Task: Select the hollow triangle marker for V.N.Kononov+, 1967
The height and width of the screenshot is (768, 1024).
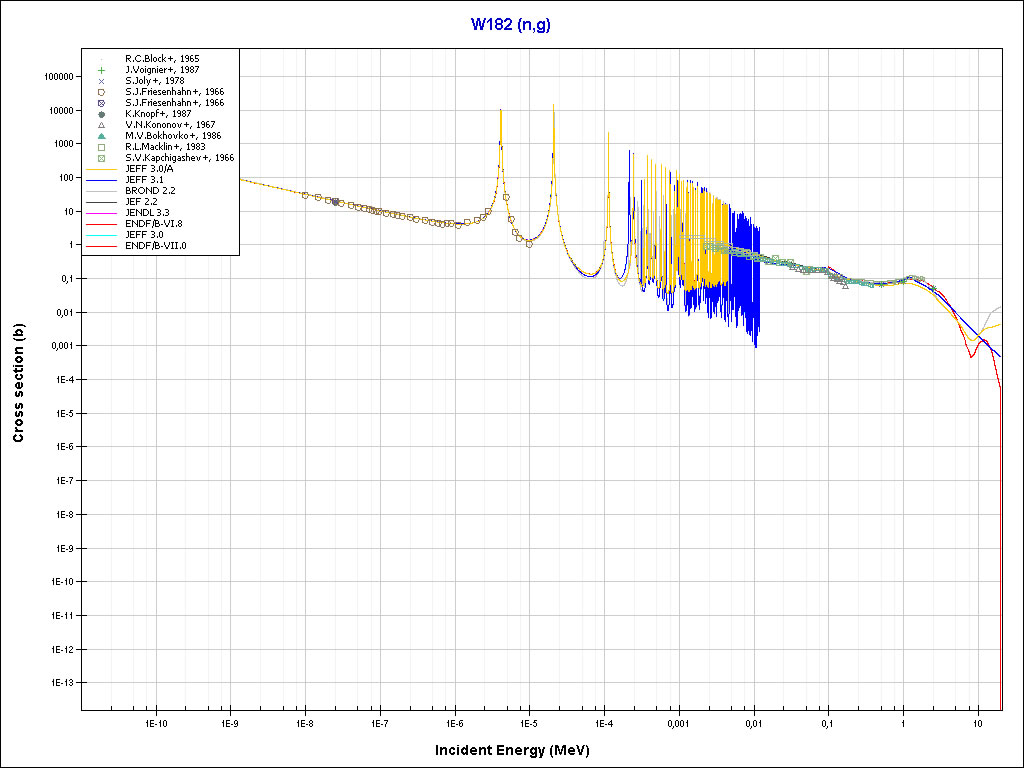Action: (x=101, y=125)
